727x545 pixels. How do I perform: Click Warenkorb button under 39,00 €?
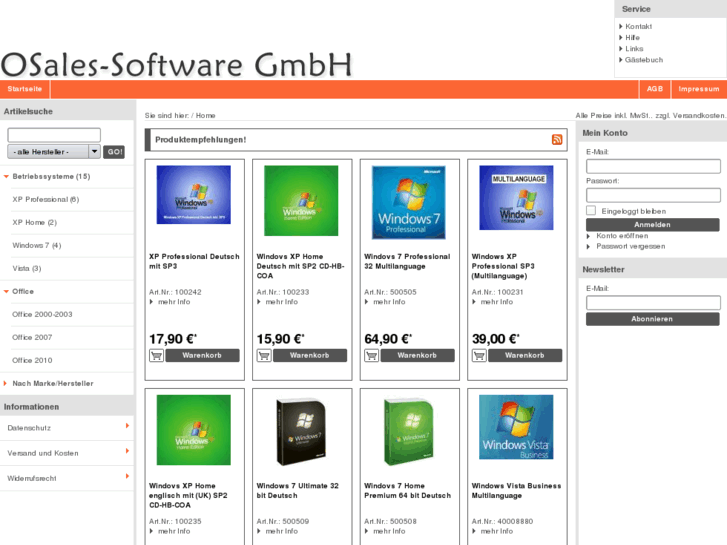click(x=525, y=355)
